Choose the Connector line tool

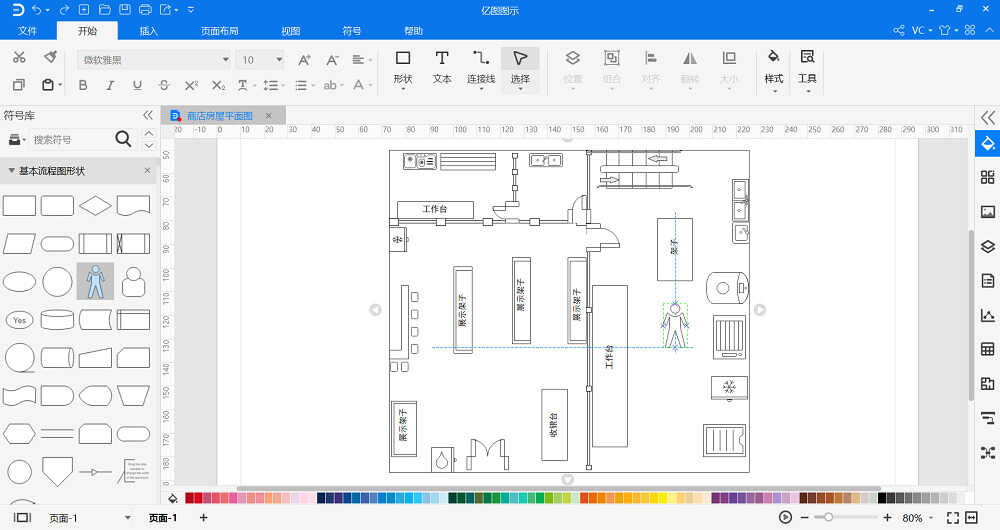(481, 68)
